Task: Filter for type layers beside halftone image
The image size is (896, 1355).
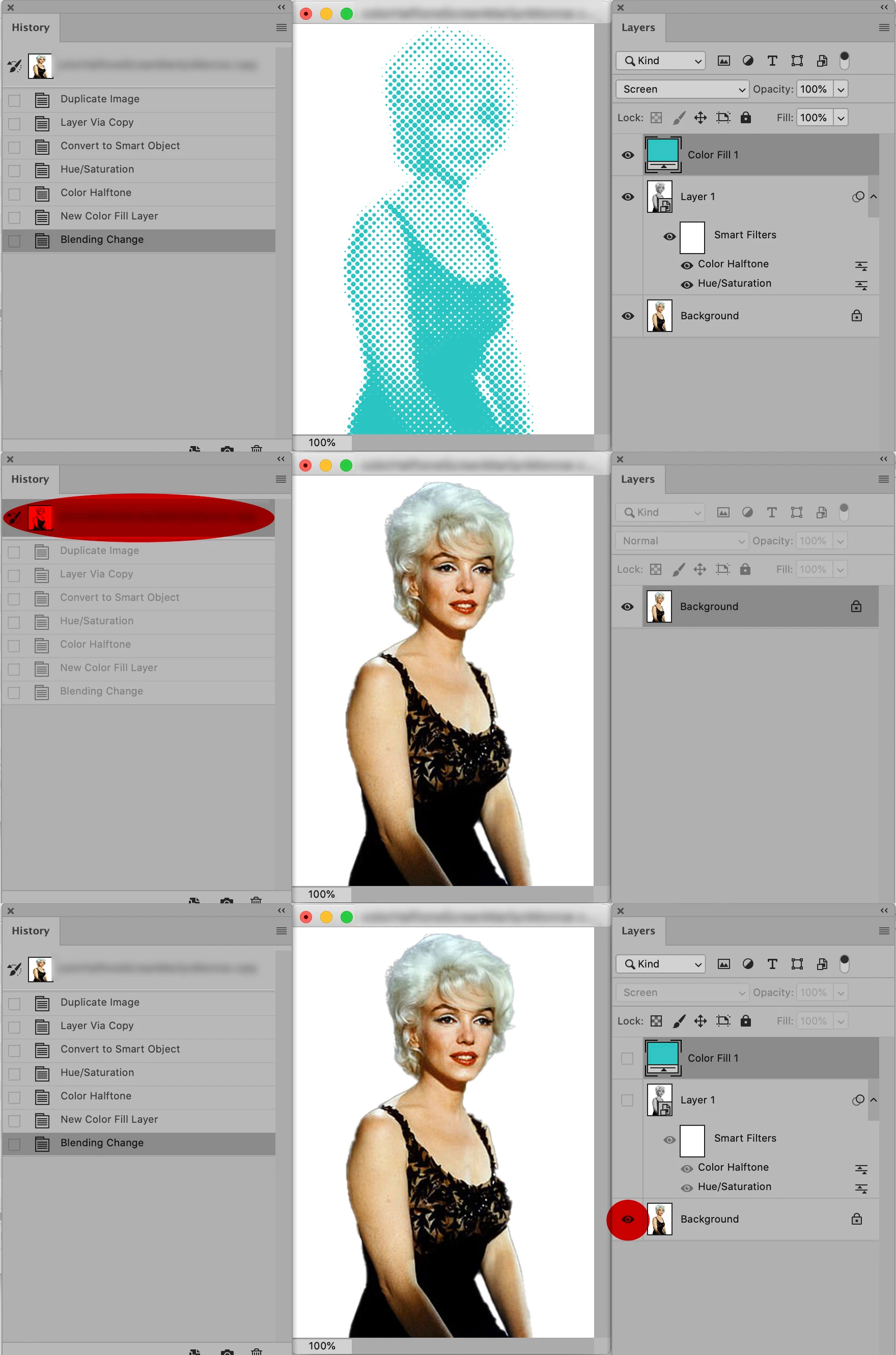Action: (x=772, y=61)
